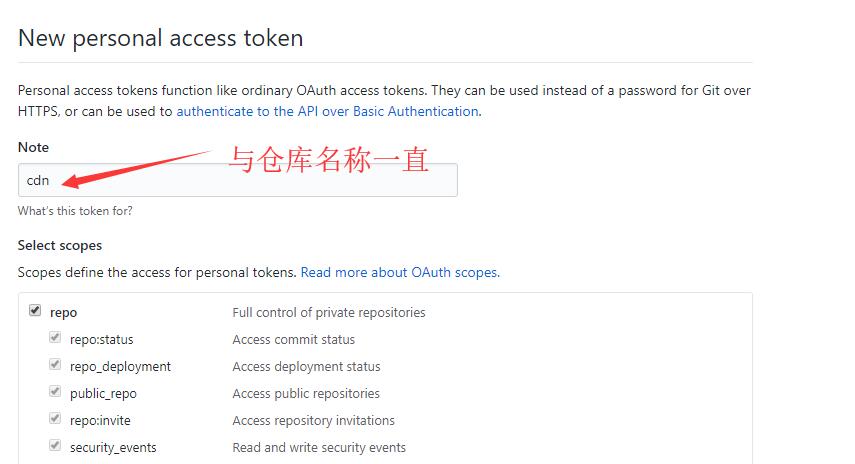
Task: Toggle the repo_deployment checkbox
Action: [x=56, y=365]
